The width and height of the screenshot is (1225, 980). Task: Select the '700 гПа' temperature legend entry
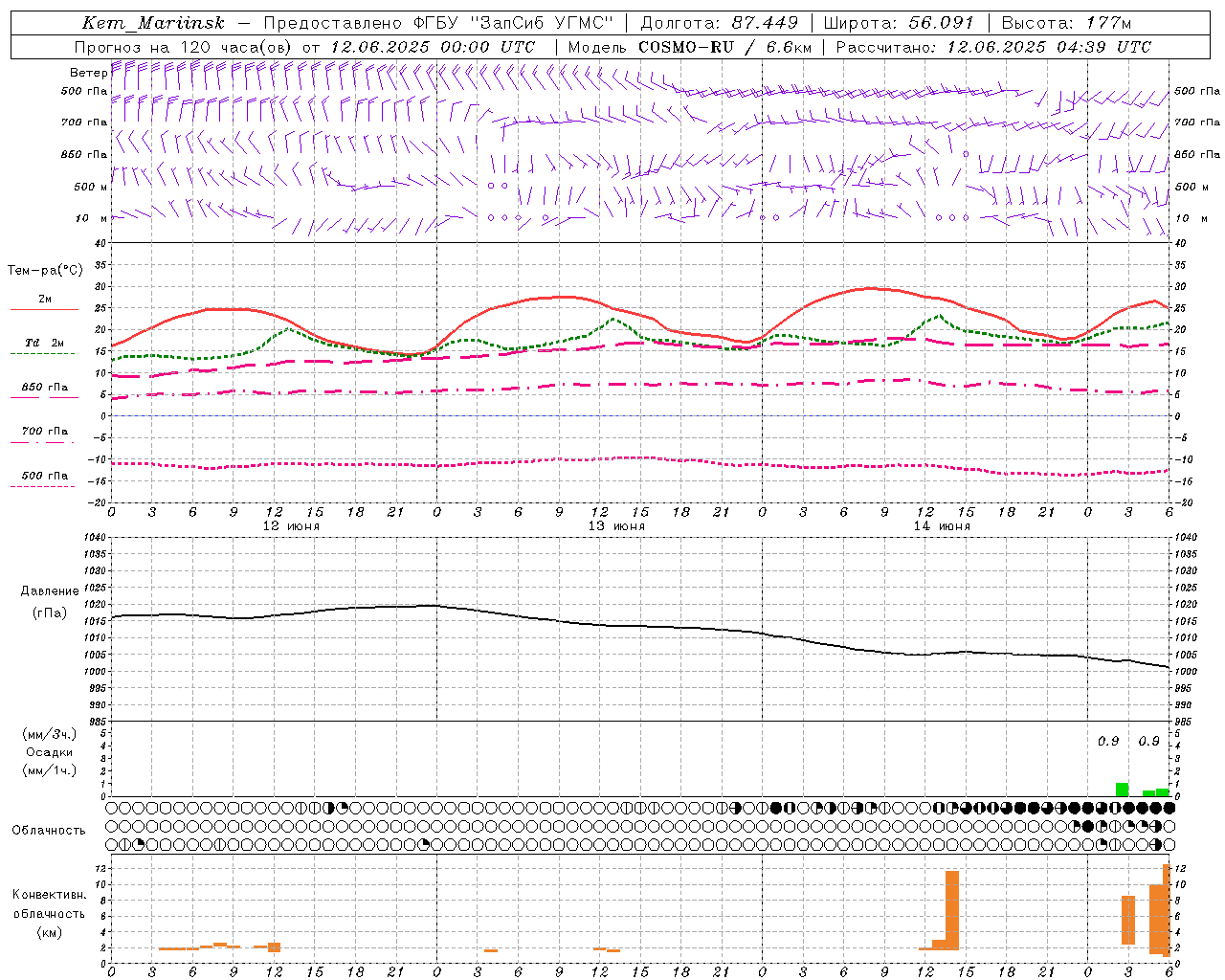(x=45, y=432)
